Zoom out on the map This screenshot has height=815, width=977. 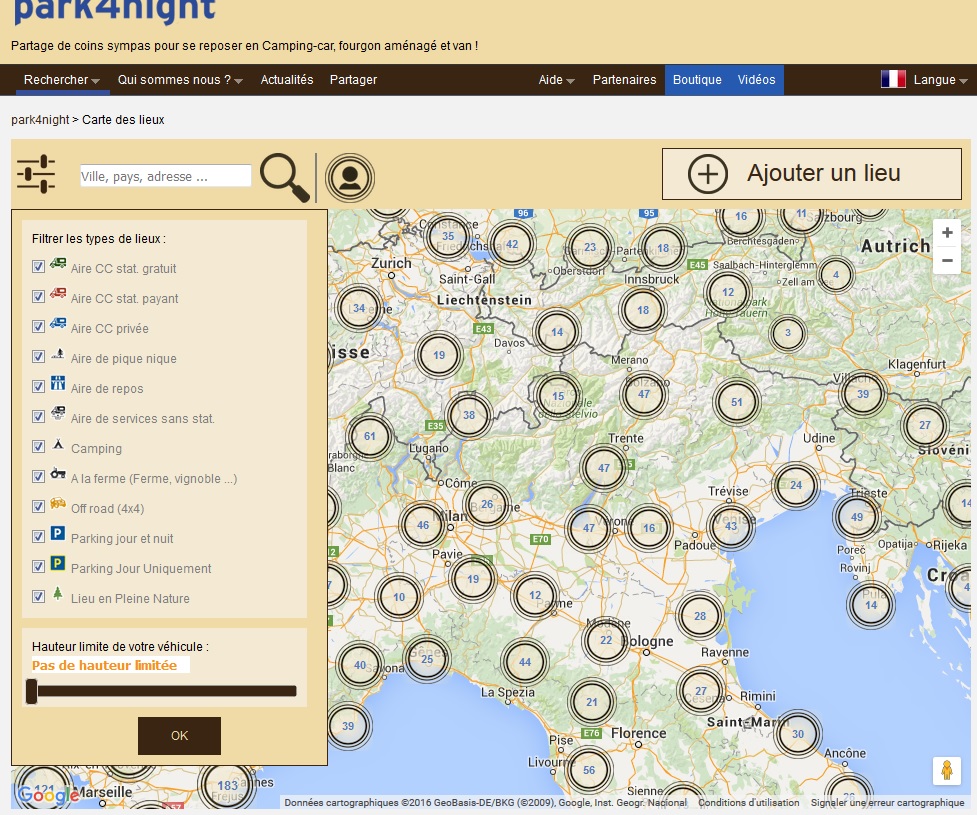[x=947, y=260]
